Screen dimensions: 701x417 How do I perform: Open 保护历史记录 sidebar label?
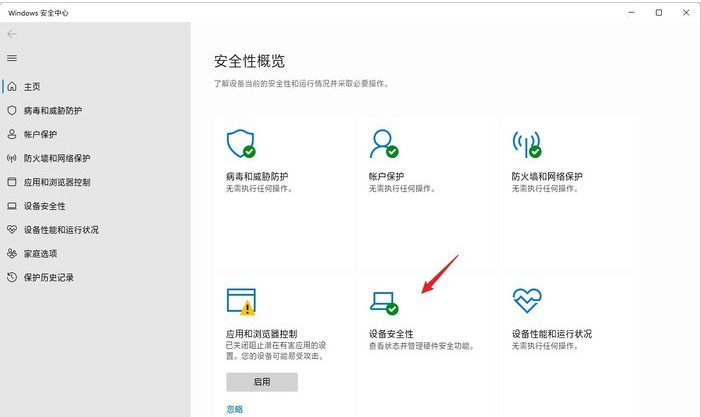[49, 278]
